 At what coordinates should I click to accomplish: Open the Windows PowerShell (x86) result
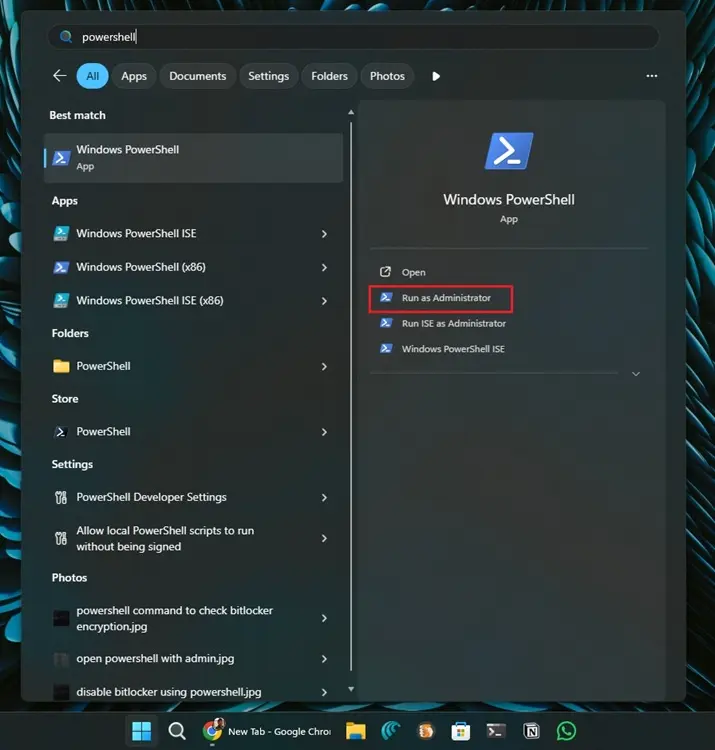[x=193, y=267]
